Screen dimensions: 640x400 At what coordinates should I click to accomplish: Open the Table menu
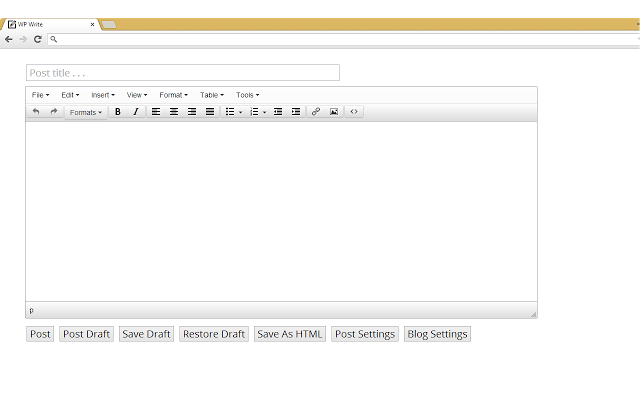click(x=212, y=95)
